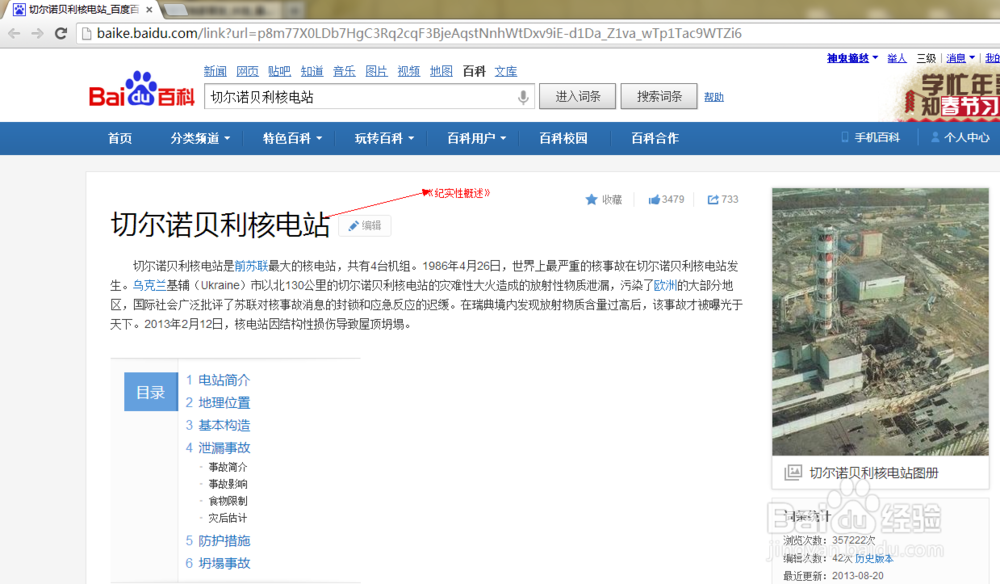Click the 三级 level link at top
The image size is (1000, 584).
click(x=926, y=58)
